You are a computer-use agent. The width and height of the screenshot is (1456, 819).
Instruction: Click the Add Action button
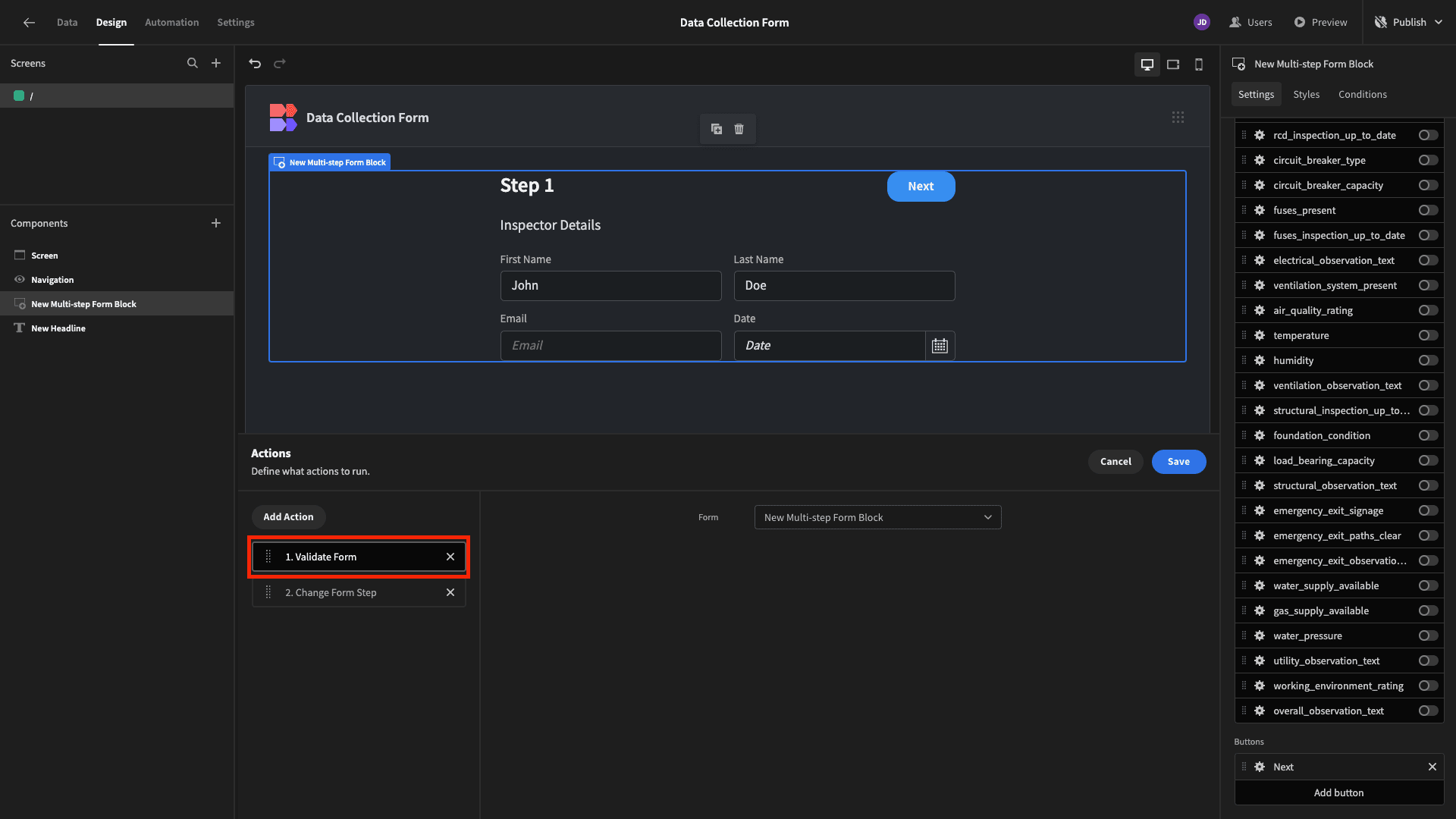[288, 516]
